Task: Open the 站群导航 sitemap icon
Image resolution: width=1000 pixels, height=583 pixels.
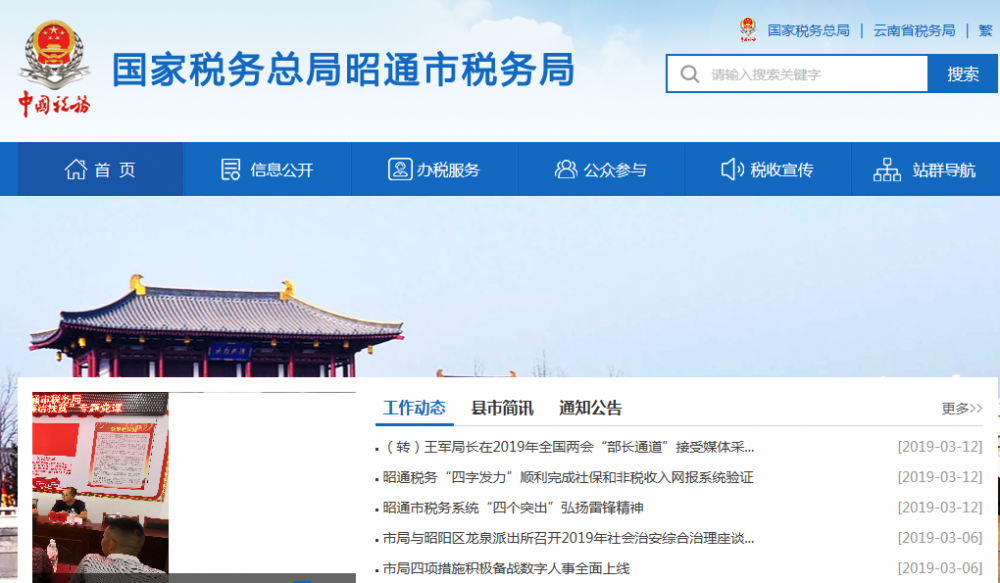Action: tap(887, 168)
